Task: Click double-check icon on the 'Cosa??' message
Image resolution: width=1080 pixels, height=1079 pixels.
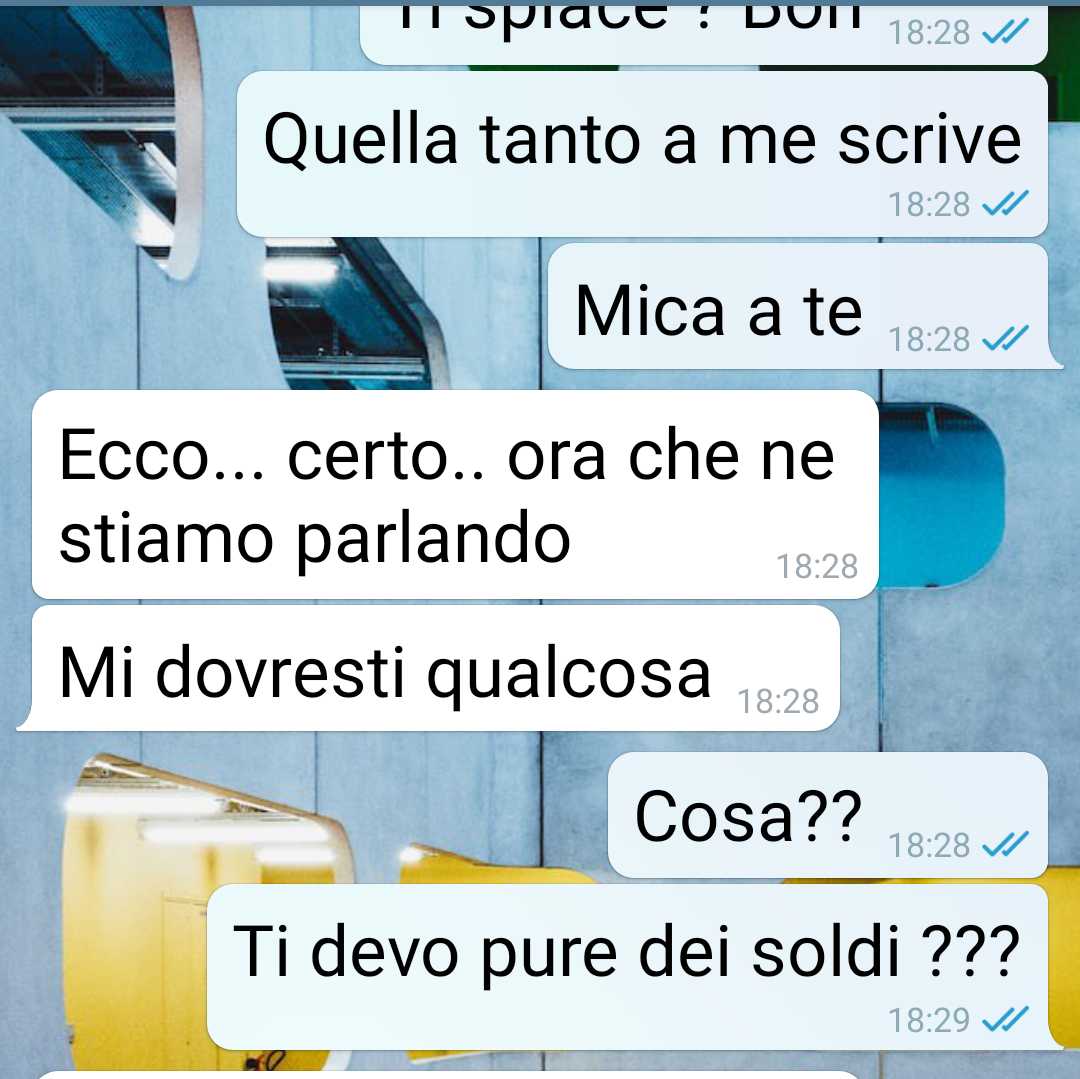Action: tap(1006, 844)
